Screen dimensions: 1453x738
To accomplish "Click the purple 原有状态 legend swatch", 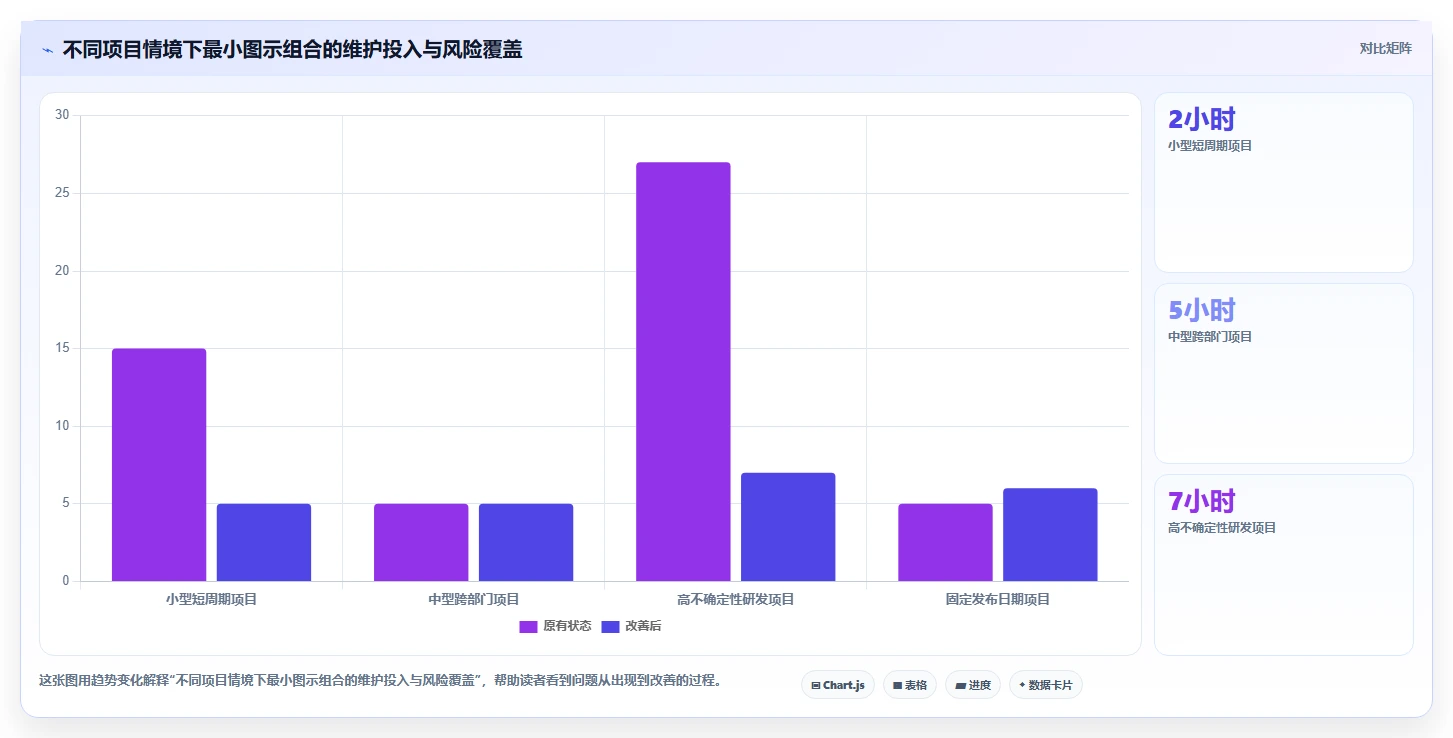I will 528,627.
